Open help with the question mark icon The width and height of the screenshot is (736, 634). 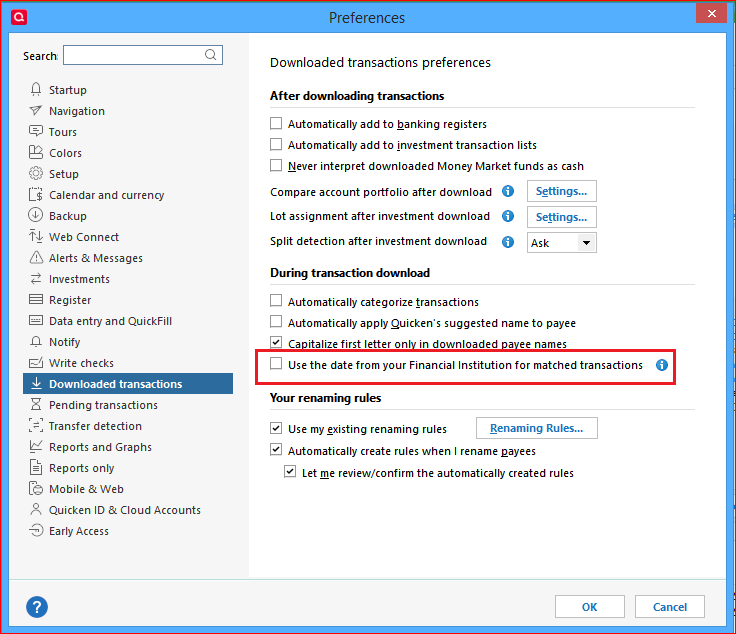click(x=37, y=607)
